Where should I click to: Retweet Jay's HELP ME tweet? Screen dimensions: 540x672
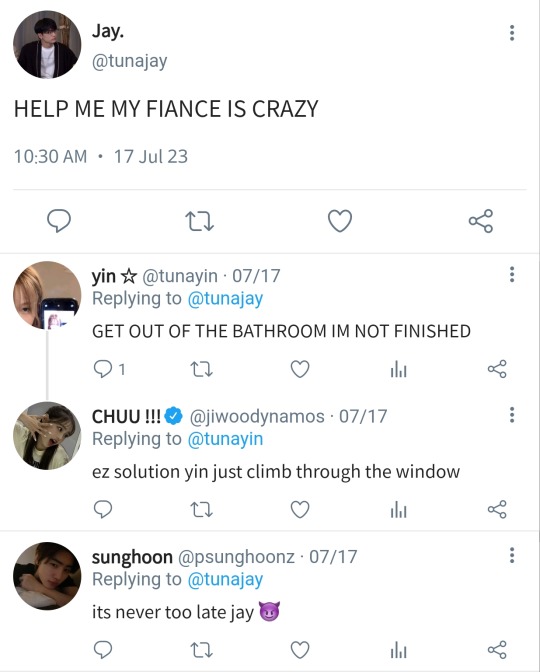coord(199,221)
